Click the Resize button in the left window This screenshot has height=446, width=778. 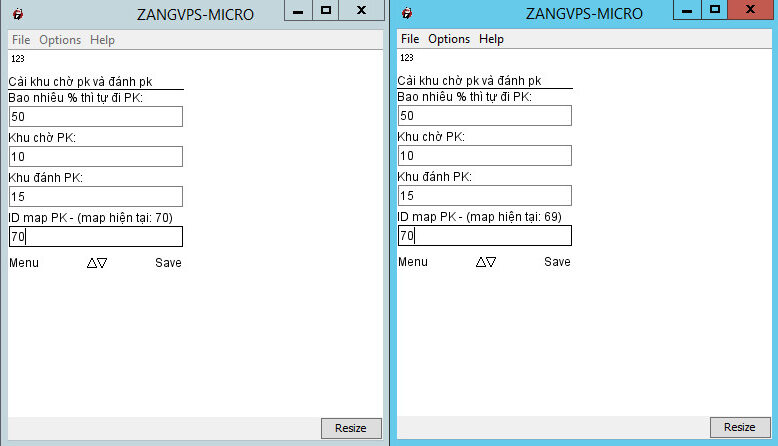point(350,428)
